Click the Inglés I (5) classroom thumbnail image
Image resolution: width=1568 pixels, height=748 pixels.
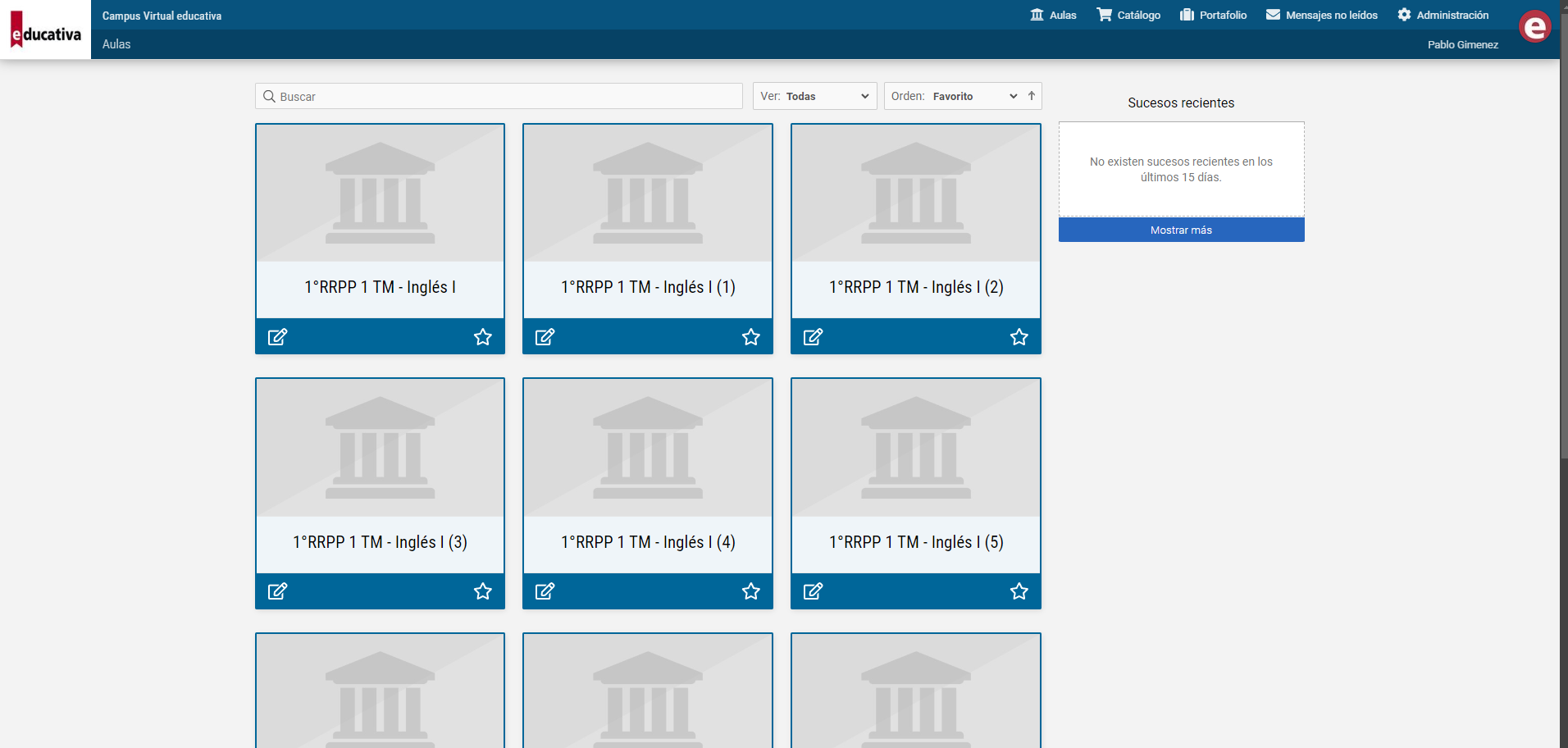[916, 448]
